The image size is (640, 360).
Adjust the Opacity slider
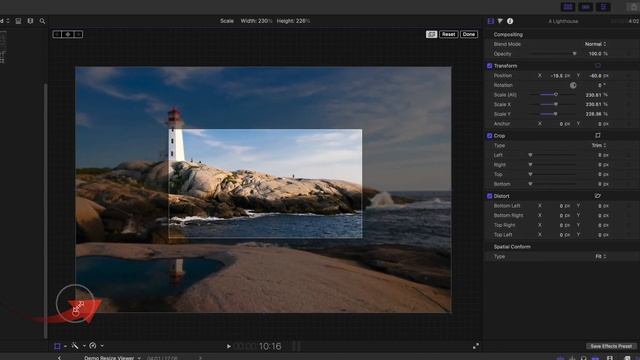point(552,54)
